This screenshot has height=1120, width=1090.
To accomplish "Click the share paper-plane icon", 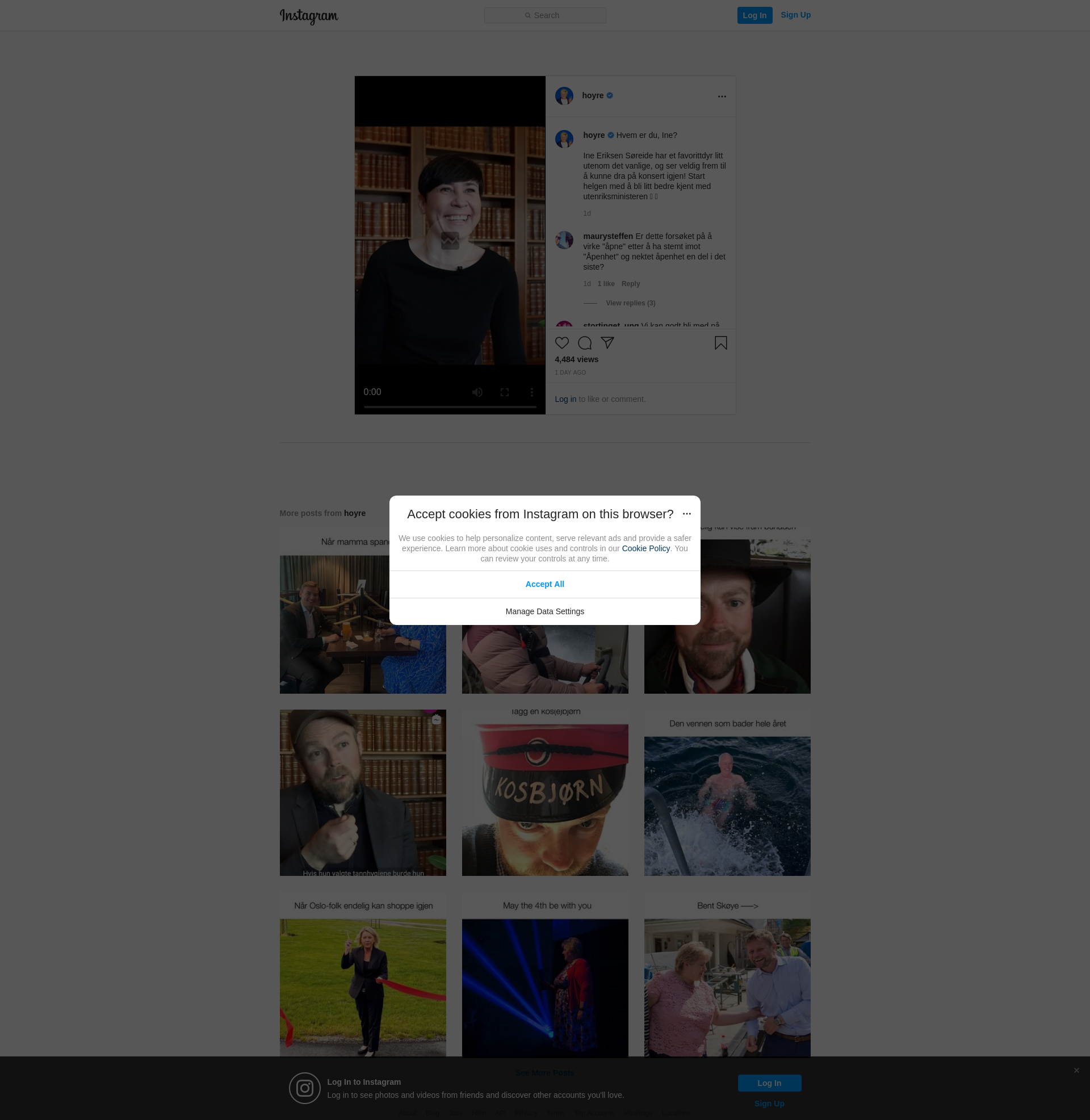I will tap(607, 343).
